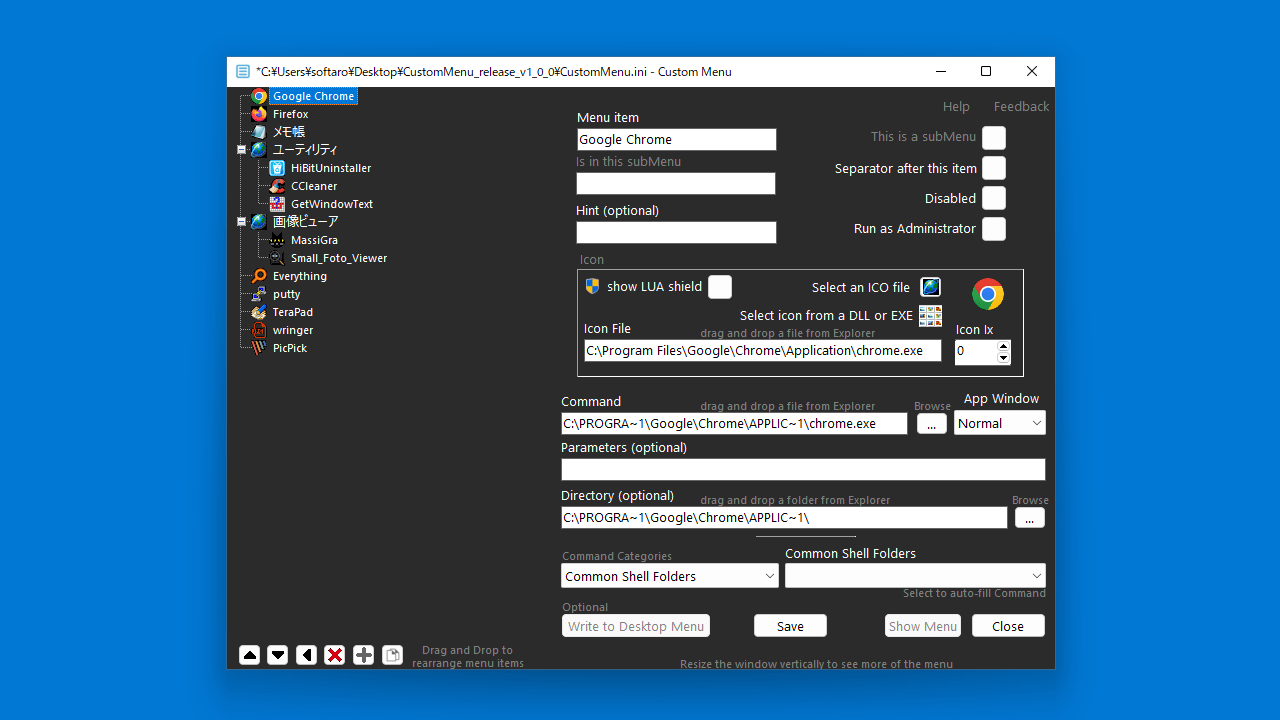1280x720 pixels.
Task: Click the Chrome icon preview image
Action: 988,294
